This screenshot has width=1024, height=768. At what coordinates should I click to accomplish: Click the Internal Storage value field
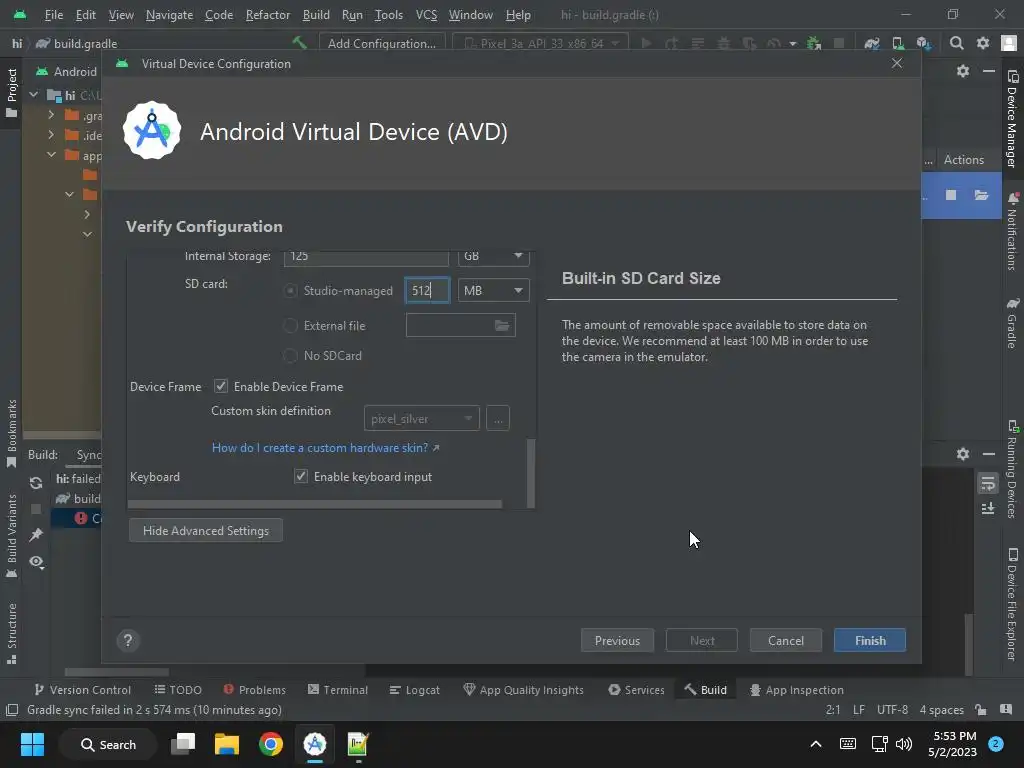coord(366,257)
